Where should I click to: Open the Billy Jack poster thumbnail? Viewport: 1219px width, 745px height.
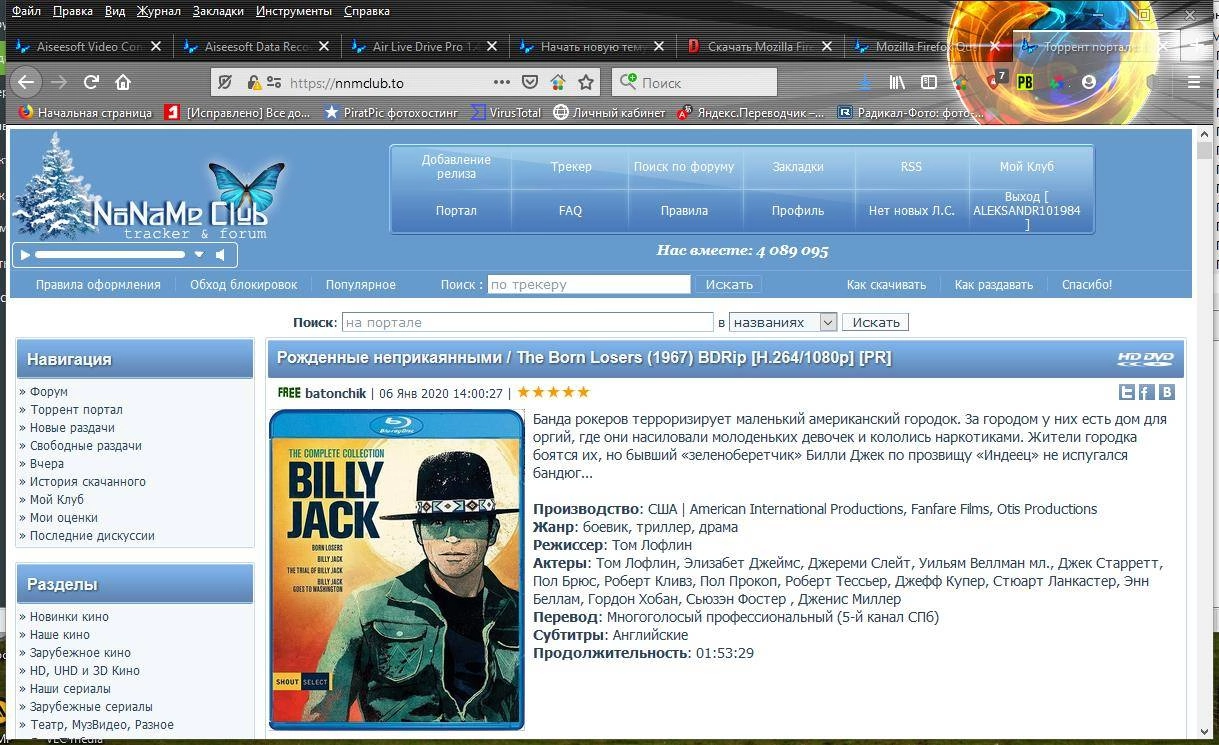(x=396, y=569)
